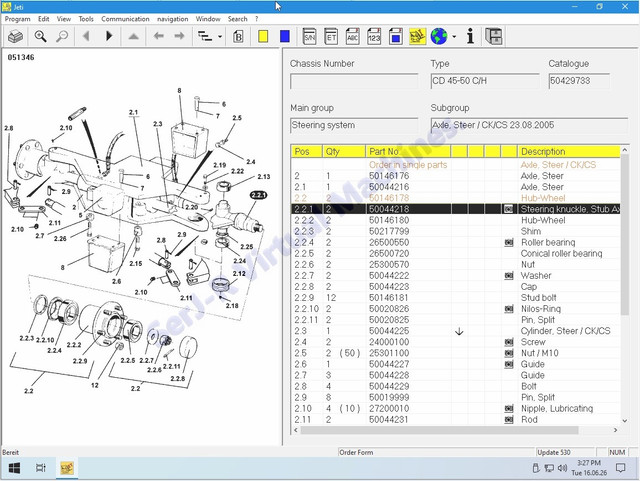Screen dimensions: 640x481
Task: Click the zoom in magnifier icon
Action: click(40, 36)
